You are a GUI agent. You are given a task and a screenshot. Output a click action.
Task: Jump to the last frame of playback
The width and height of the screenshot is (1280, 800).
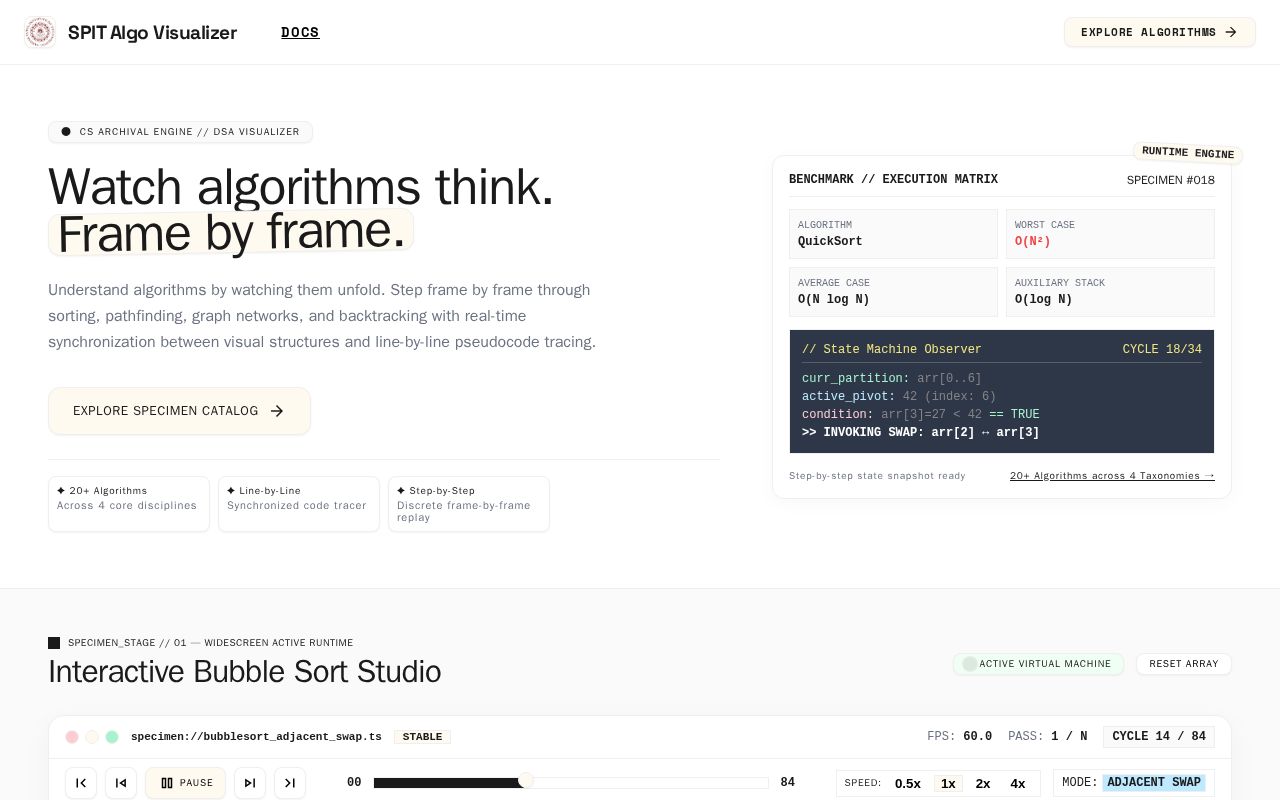[x=290, y=783]
